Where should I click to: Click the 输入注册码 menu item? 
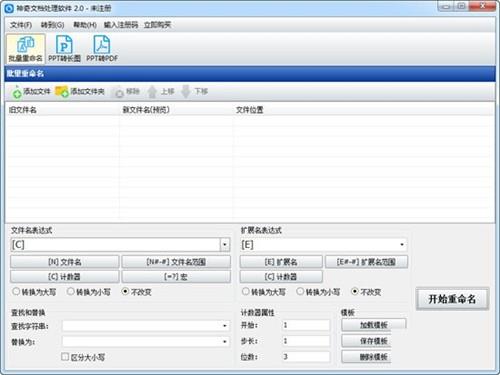[121, 25]
